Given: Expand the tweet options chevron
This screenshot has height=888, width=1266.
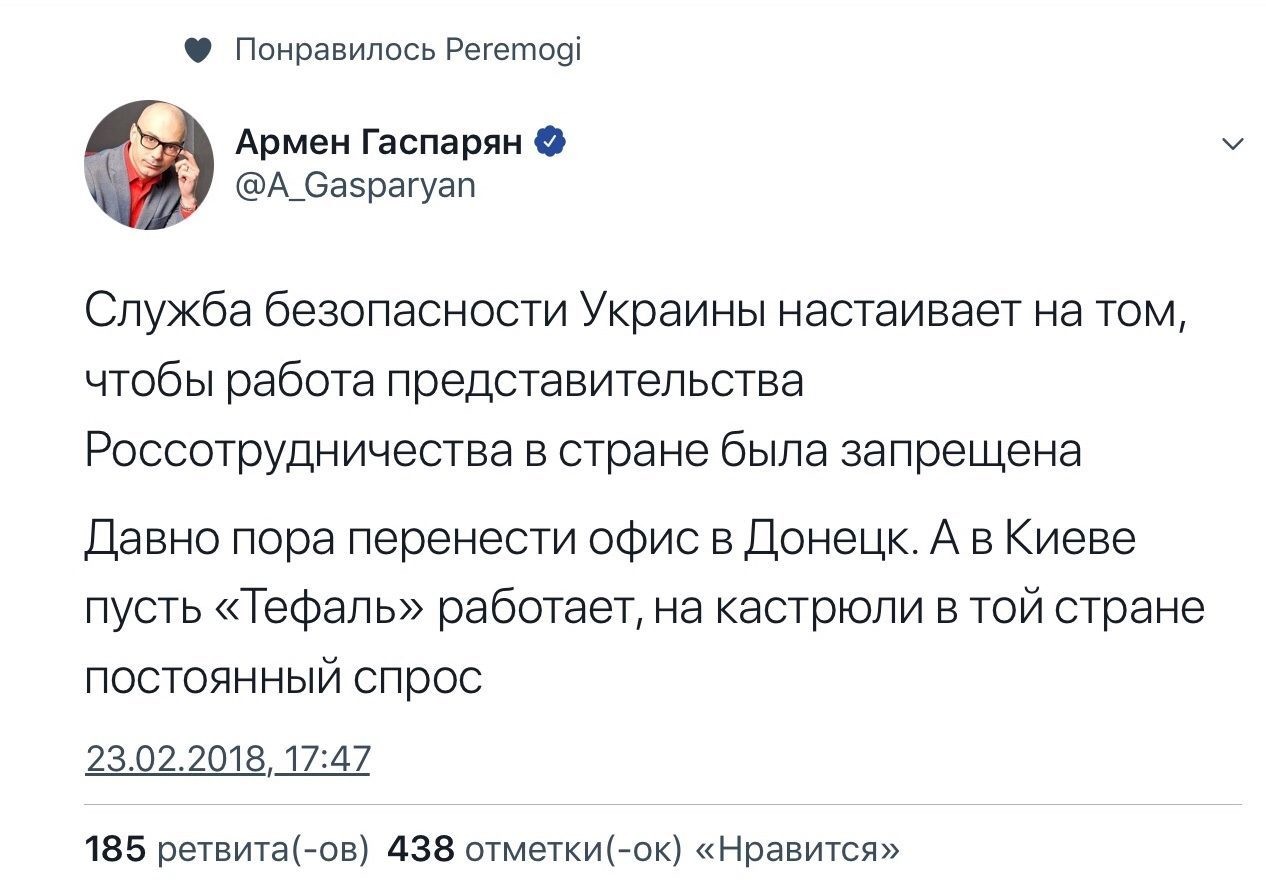Looking at the screenshot, I should click(1234, 145).
